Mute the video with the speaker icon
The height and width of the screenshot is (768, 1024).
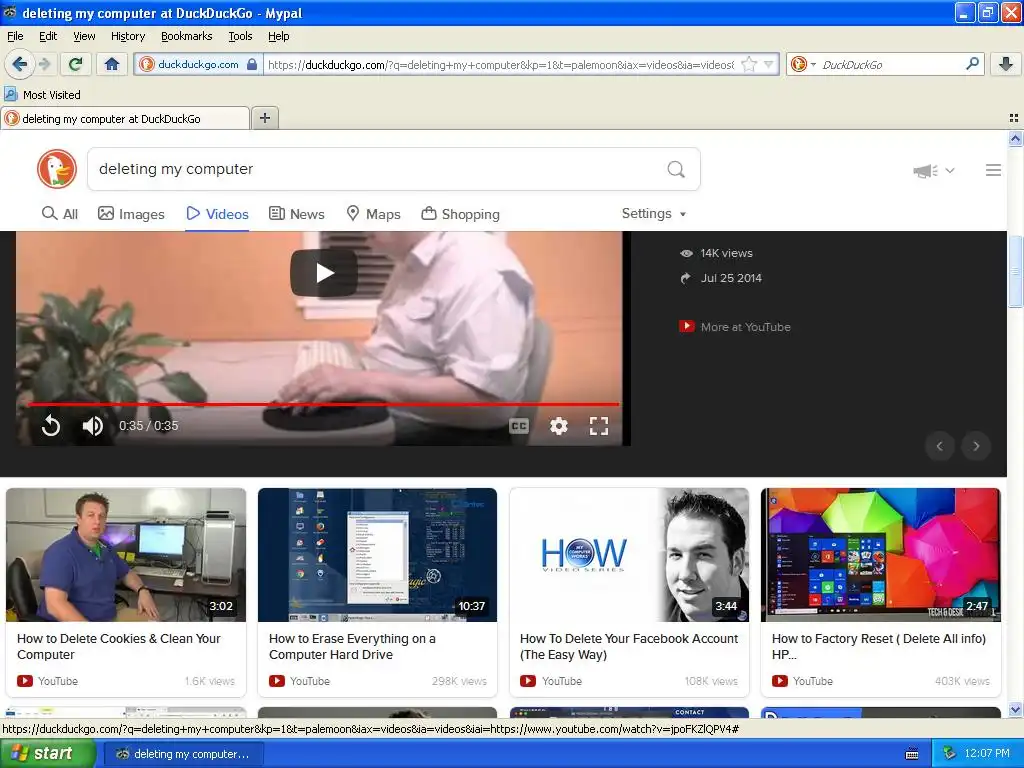click(x=92, y=426)
